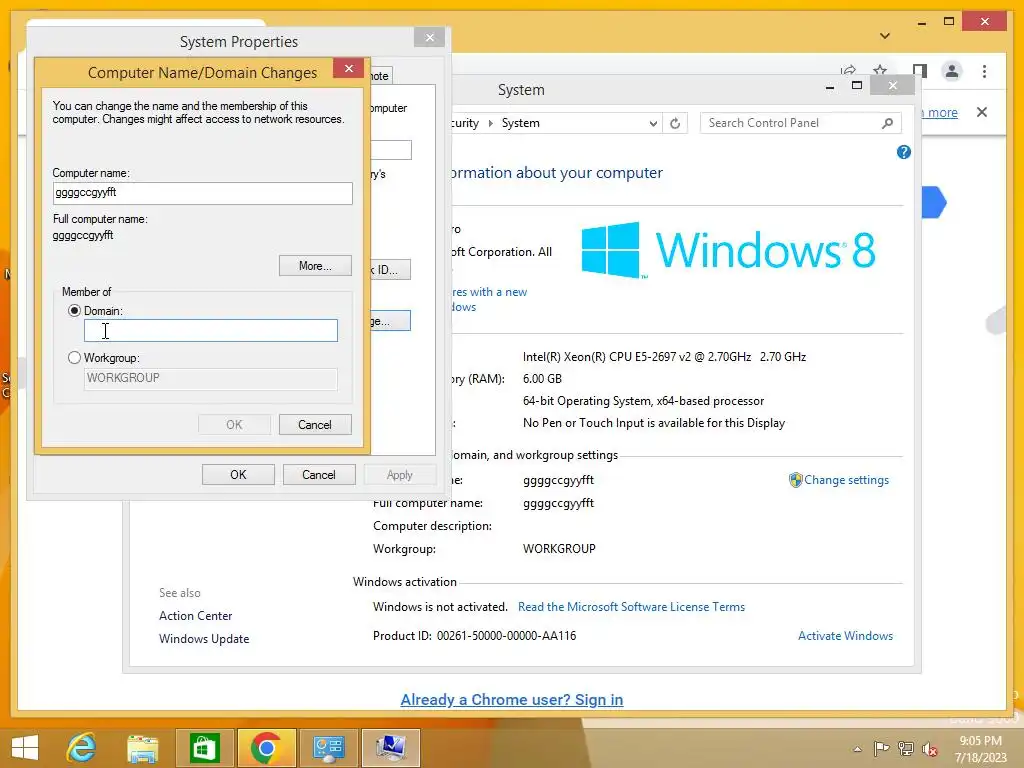Click the more link in Chrome info bar

(x=942, y=112)
